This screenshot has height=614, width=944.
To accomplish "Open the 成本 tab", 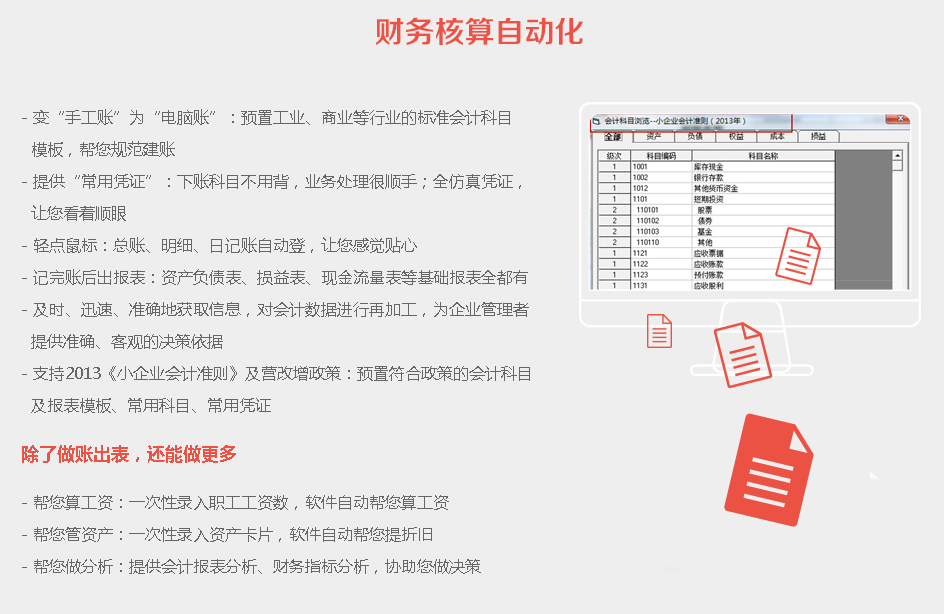I will (x=776, y=136).
